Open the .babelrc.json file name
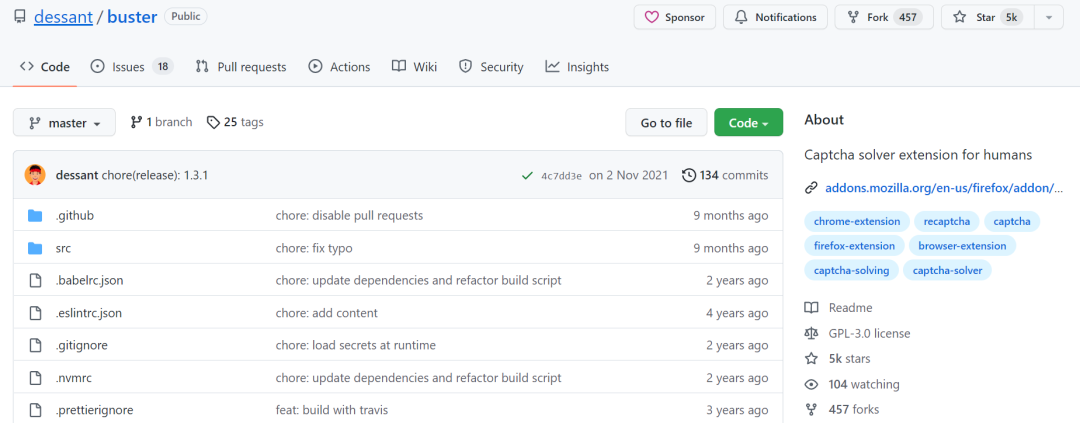 [x=90, y=280]
